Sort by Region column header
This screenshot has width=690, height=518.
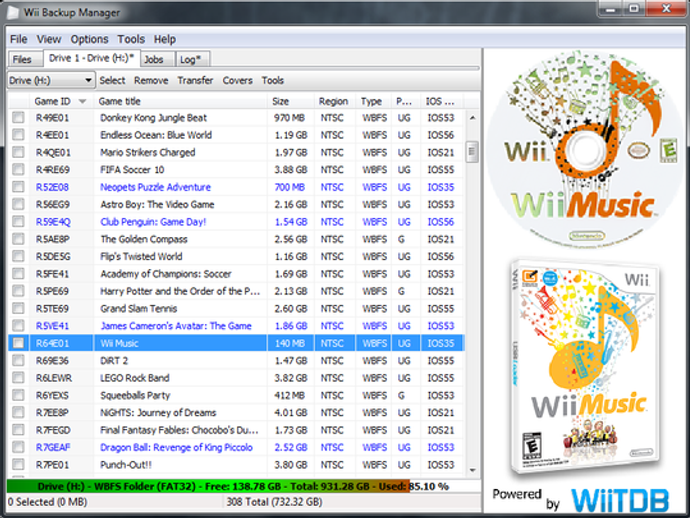tap(334, 101)
